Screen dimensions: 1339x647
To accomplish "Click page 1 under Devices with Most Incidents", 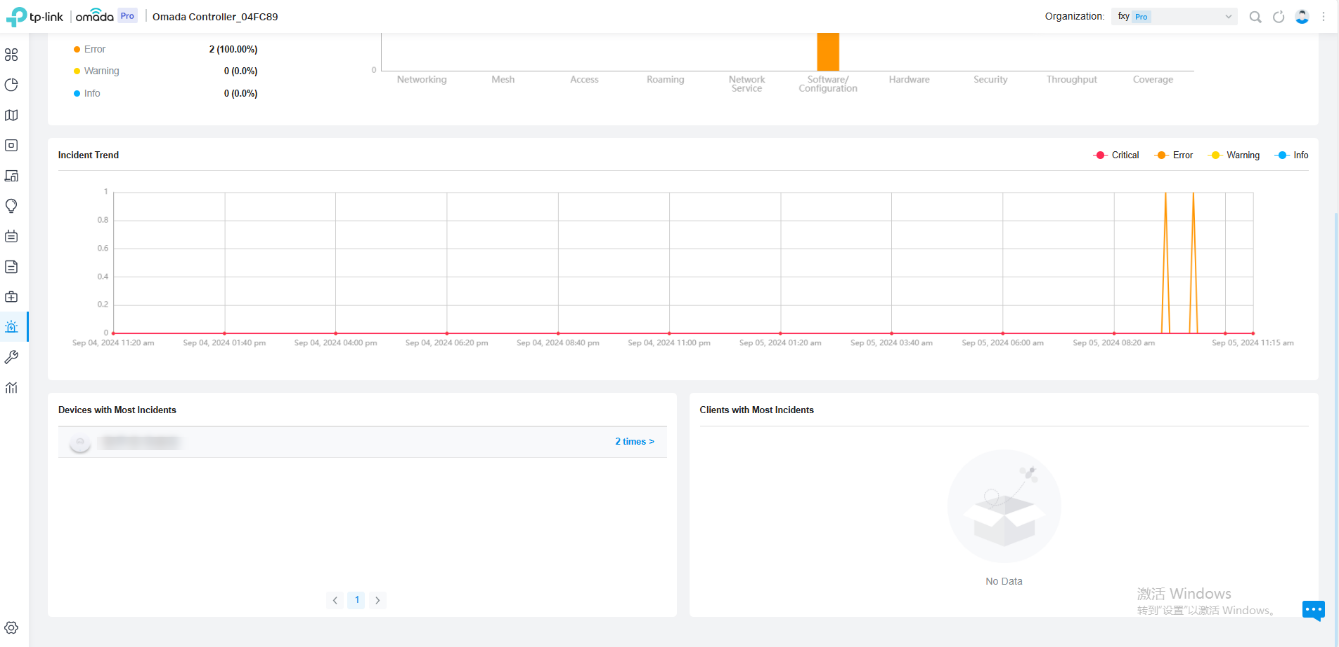I will 356,600.
